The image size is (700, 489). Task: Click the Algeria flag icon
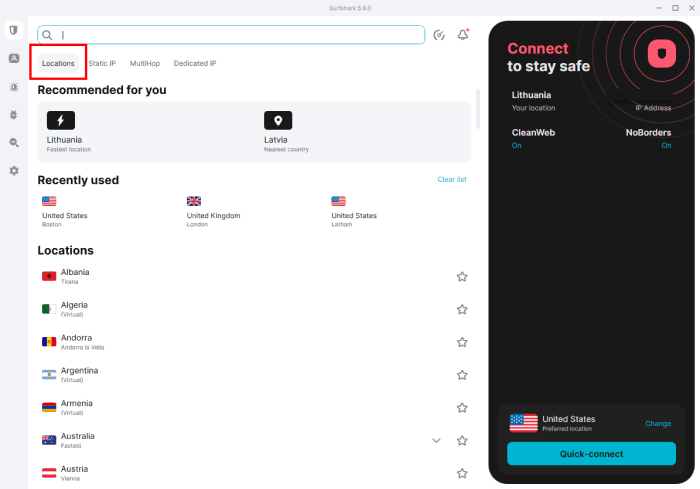(49, 309)
